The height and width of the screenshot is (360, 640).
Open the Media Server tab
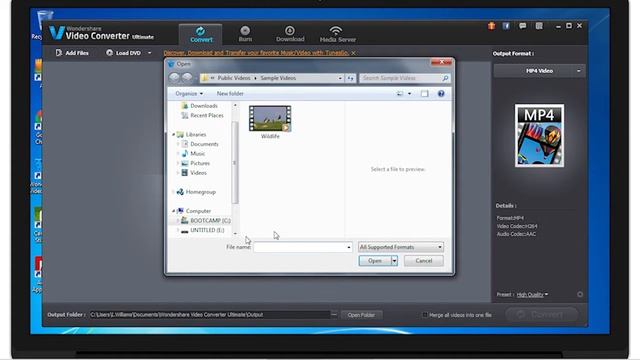pos(337,35)
